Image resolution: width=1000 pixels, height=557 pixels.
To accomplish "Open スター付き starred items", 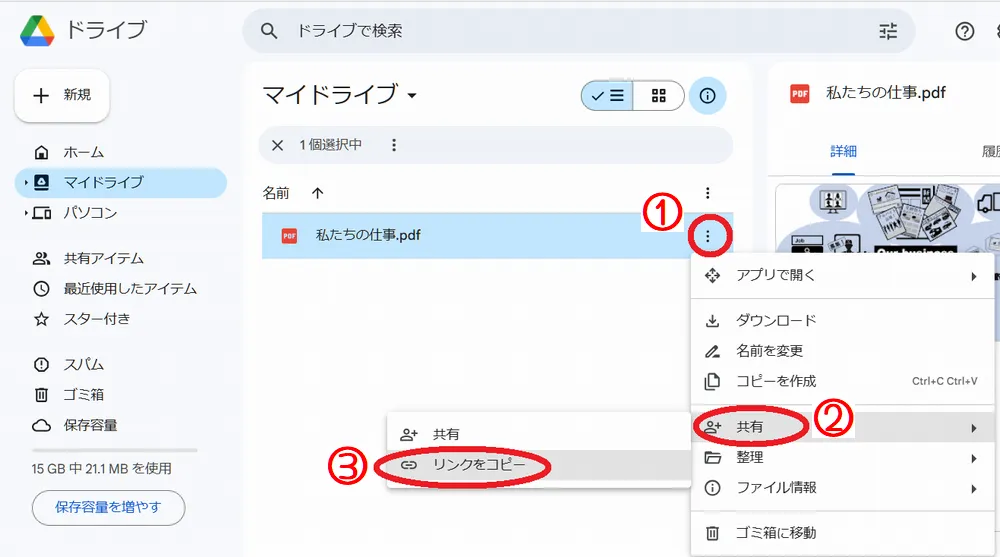I will (96, 319).
